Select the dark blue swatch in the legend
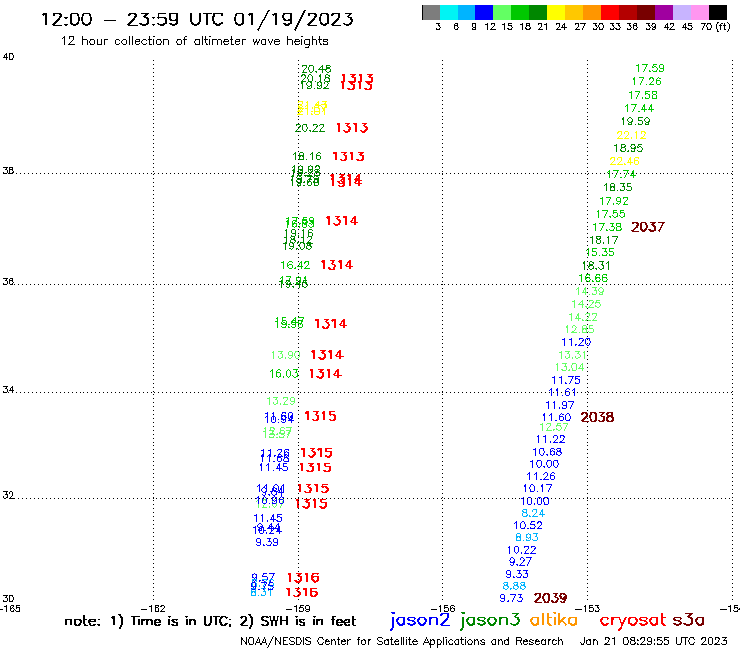The height and width of the screenshot is (650, 740). pos(484,12)
